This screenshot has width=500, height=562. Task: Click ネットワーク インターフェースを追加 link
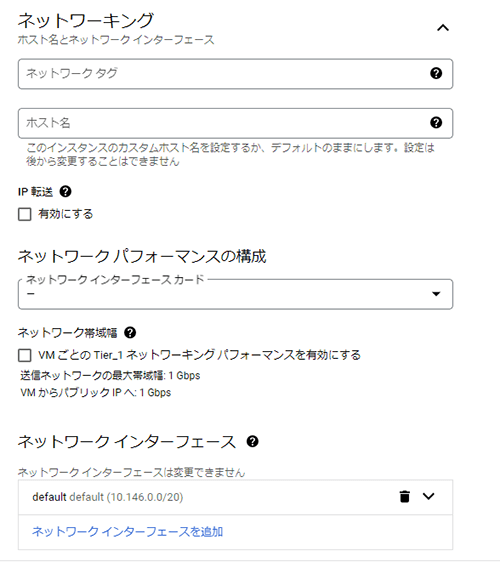point(128,532)
